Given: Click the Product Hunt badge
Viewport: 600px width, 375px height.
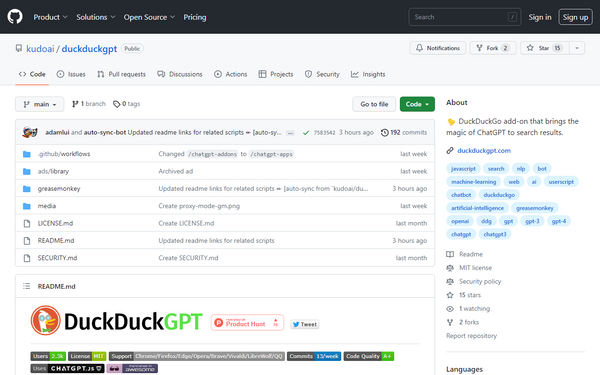Looking at the screenshot, I should pyautogui.click(x=247, y=323).
